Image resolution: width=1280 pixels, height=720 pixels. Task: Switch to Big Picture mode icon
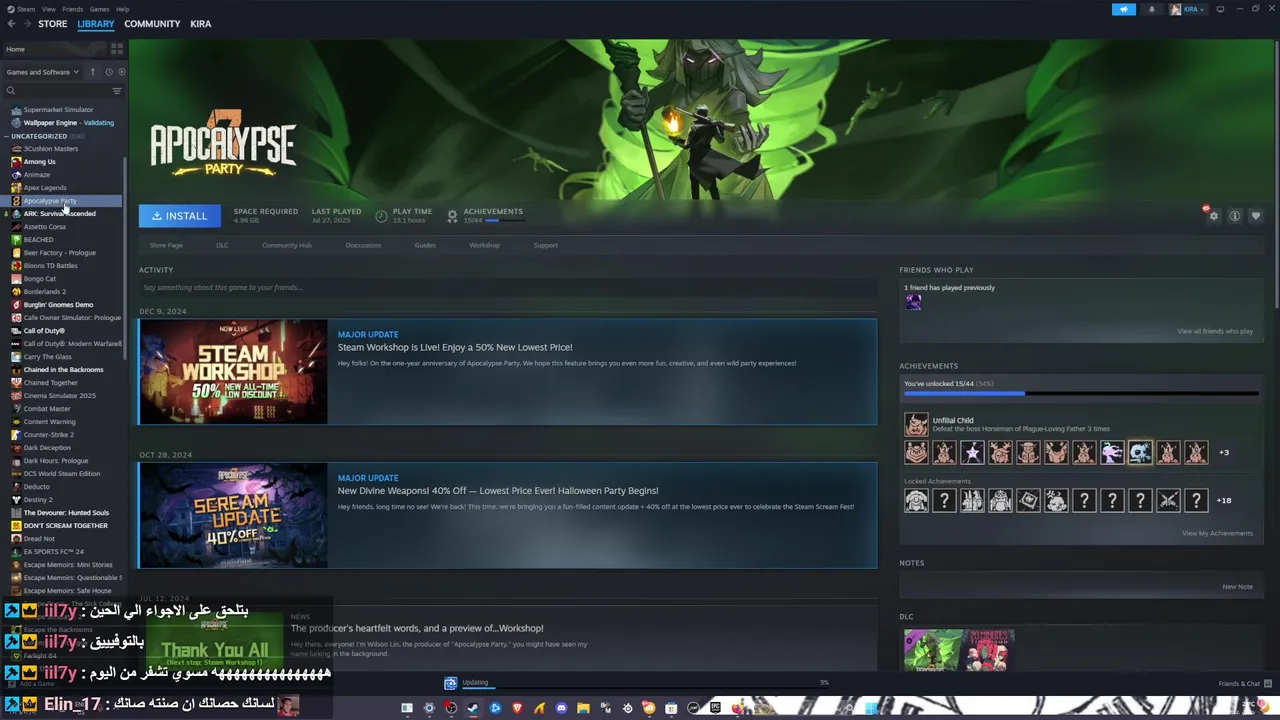[1220, 9]
